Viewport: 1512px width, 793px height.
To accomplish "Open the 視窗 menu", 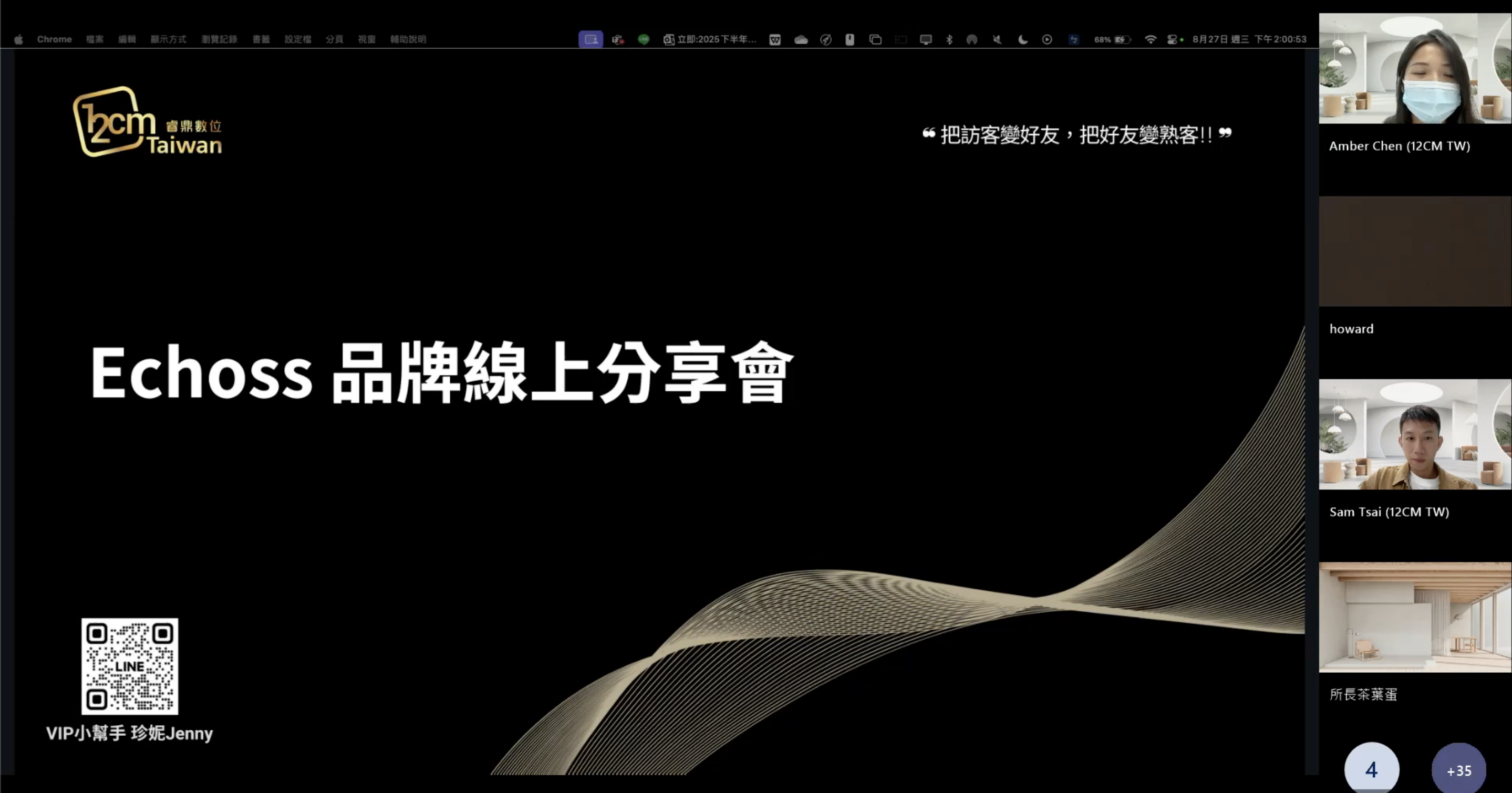I will pyautogui.click(x=367, y=39).
